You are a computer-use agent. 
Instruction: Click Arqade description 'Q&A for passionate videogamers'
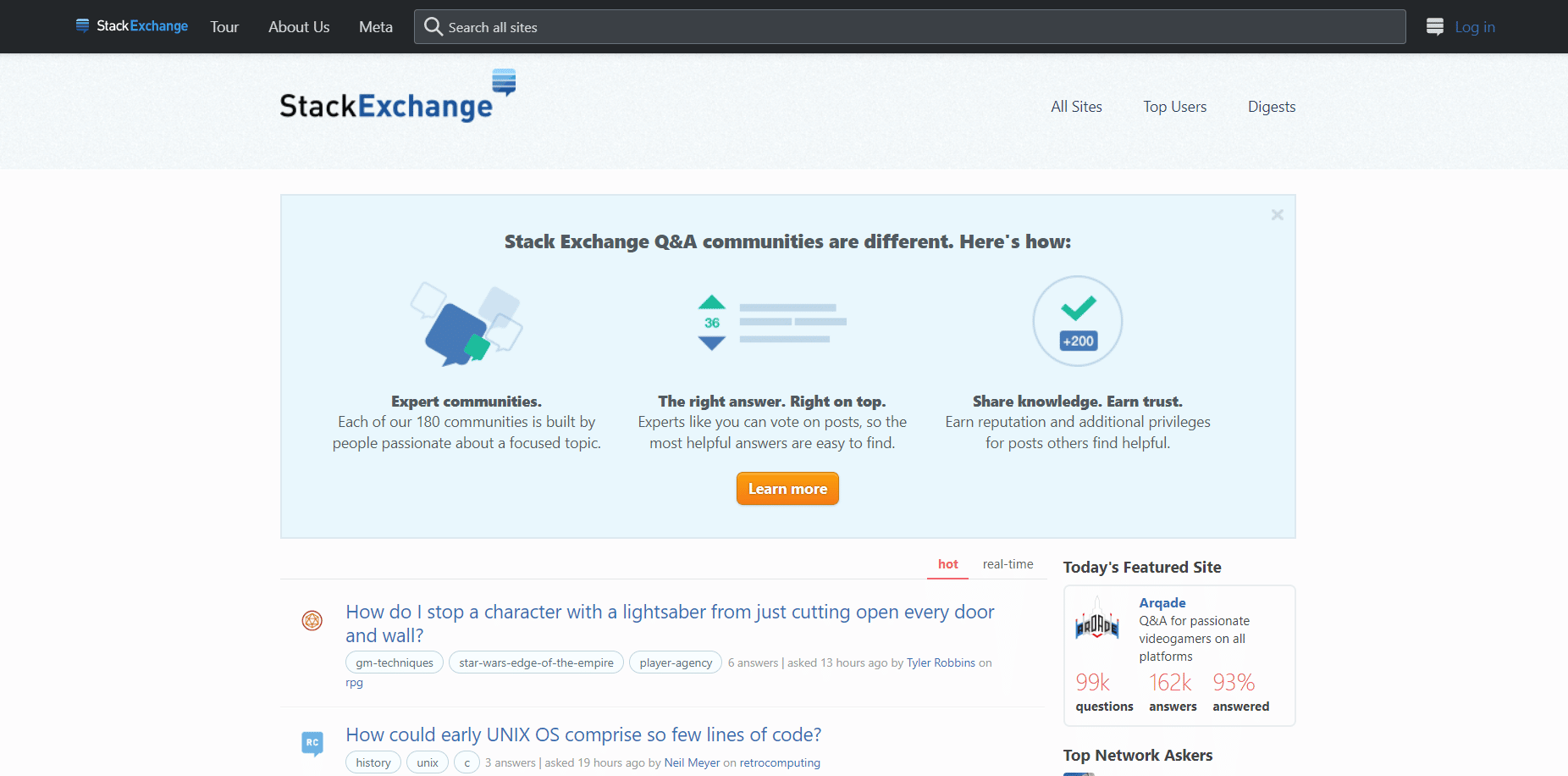(1194, 639)
